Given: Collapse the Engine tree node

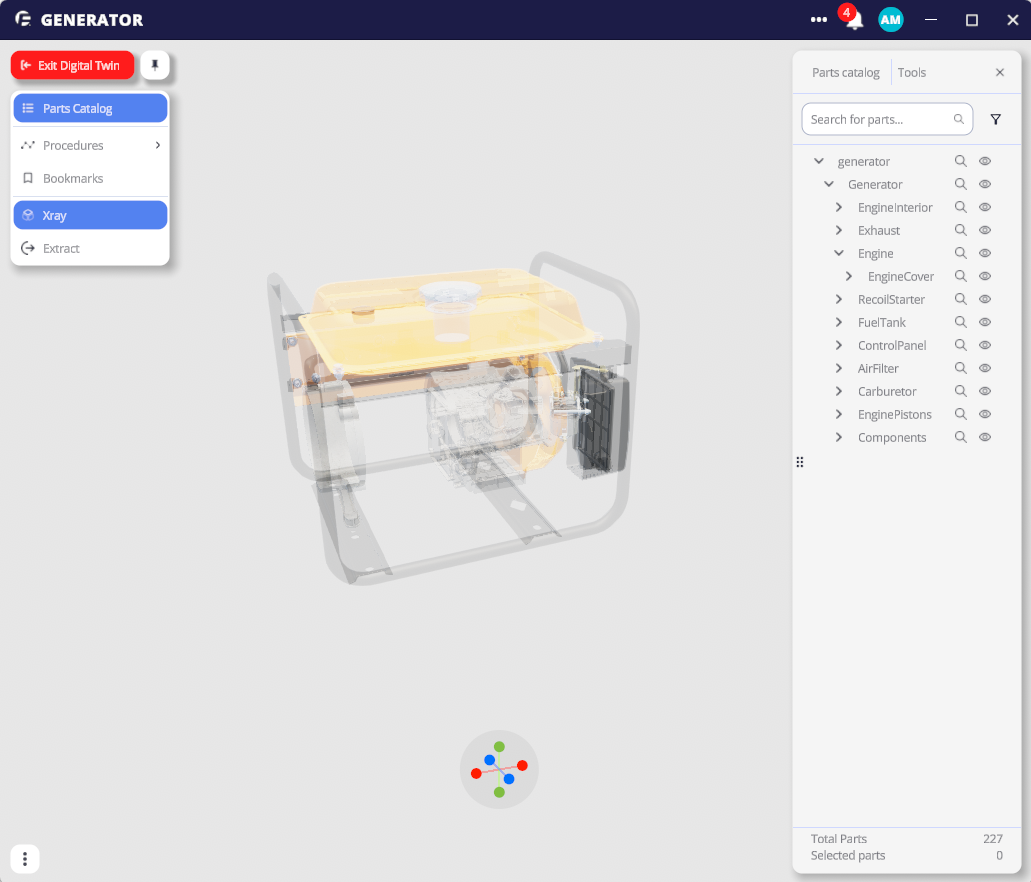Looking at the screenshot, I should point(839,253).
